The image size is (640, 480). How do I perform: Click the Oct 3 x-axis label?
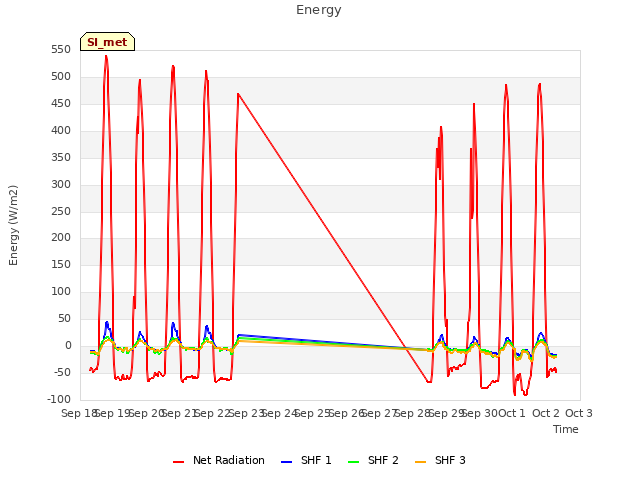tap(579, 413)
